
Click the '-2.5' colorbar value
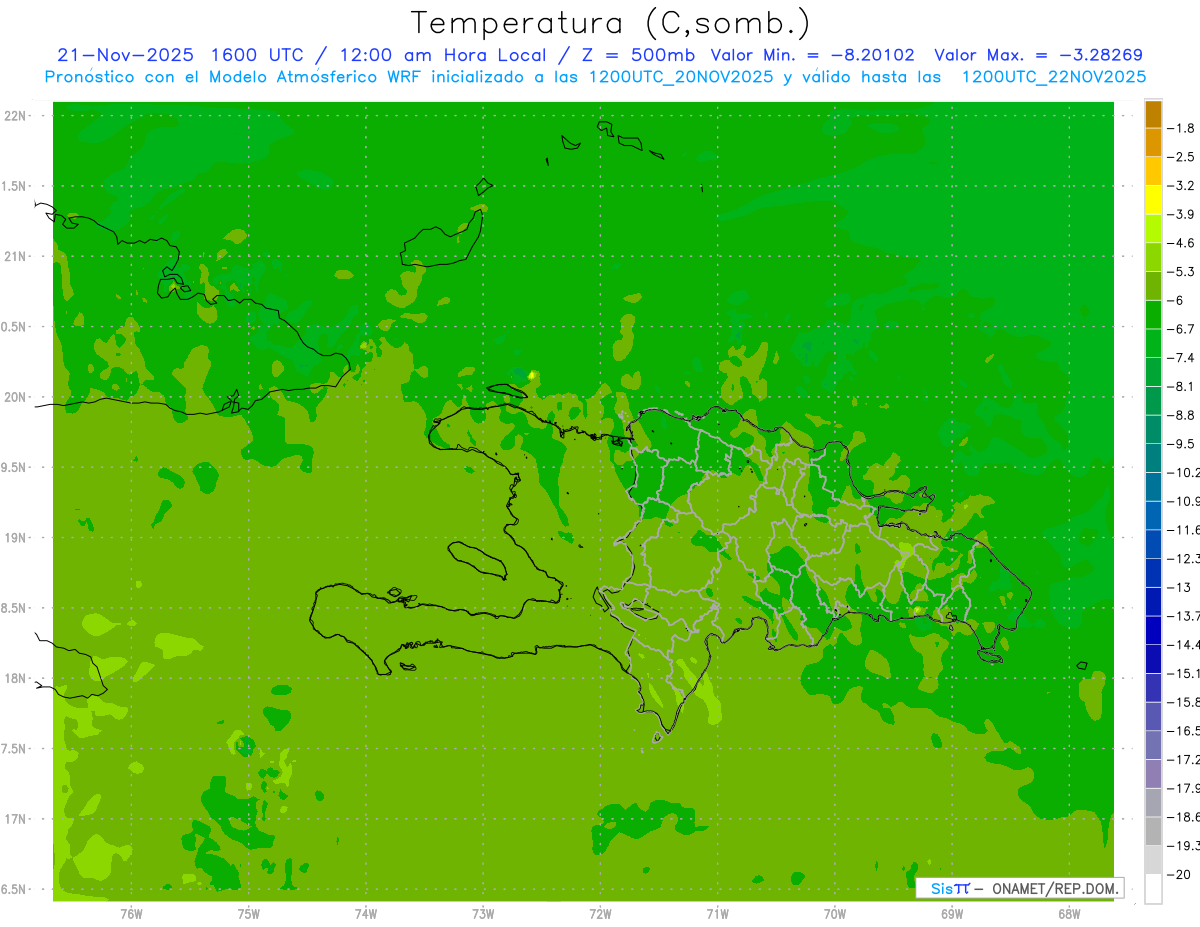[1182, 157]
